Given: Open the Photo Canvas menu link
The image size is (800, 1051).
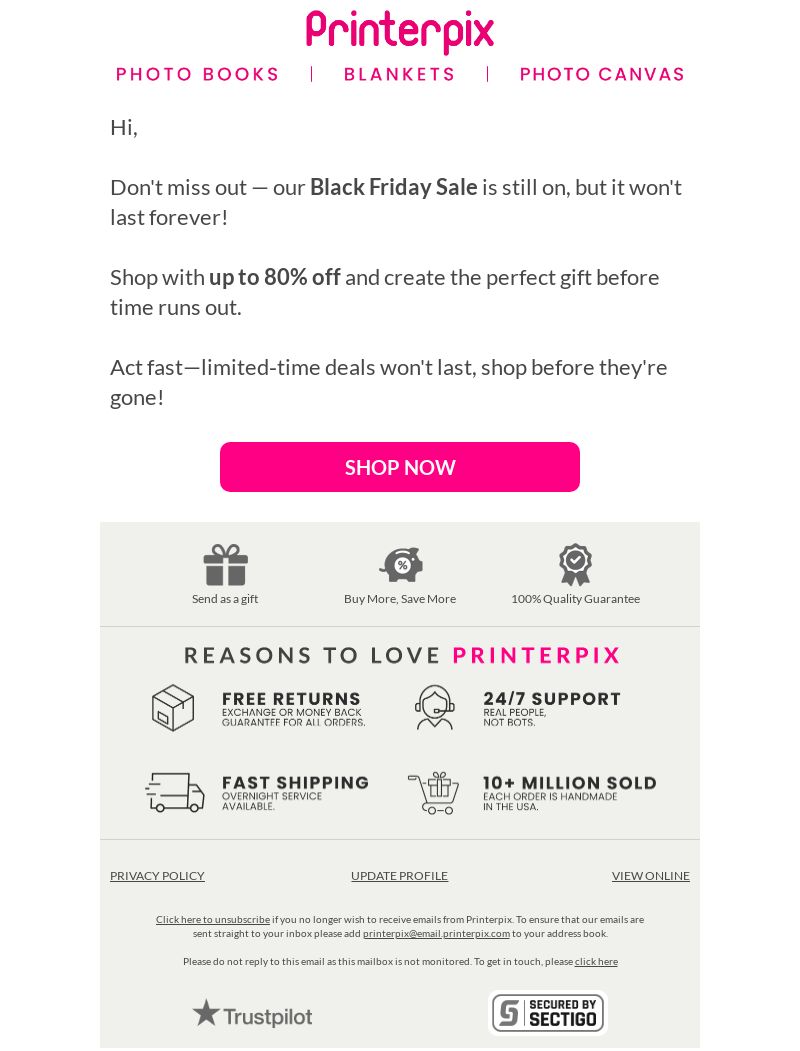Looking at the screenshot, I should (x=602, y=74).
